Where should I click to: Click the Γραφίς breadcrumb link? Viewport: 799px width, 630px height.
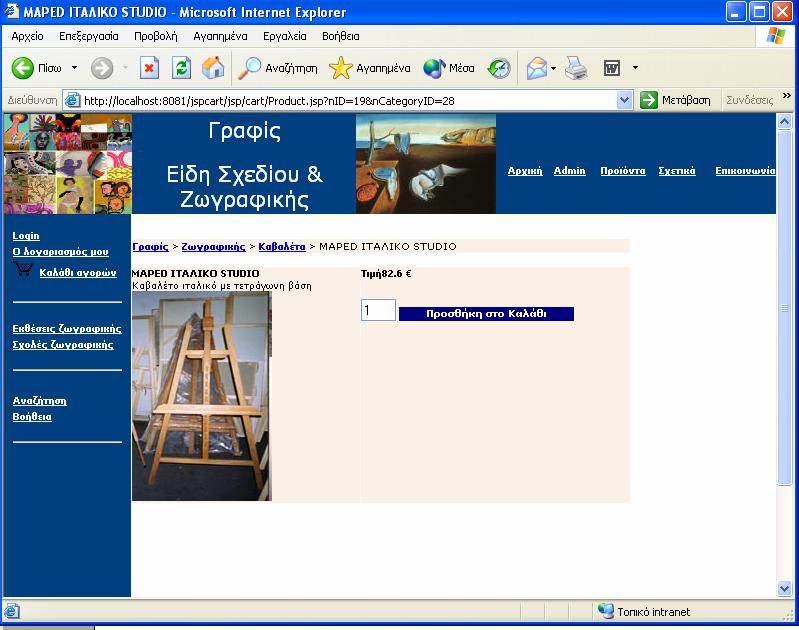pos(150,247)
